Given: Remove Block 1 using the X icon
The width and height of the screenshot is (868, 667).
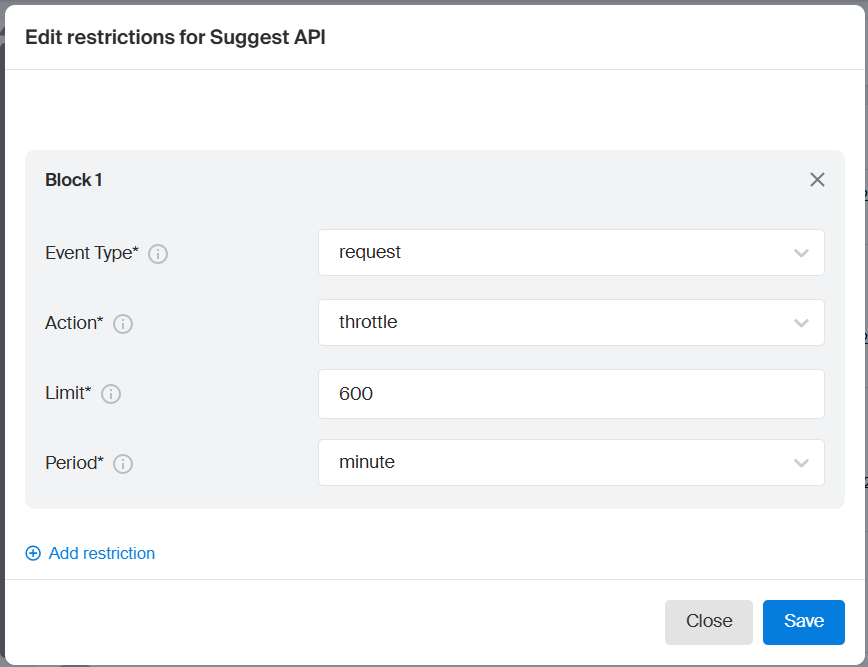Looking at the screenshot, I should (817, 180).
